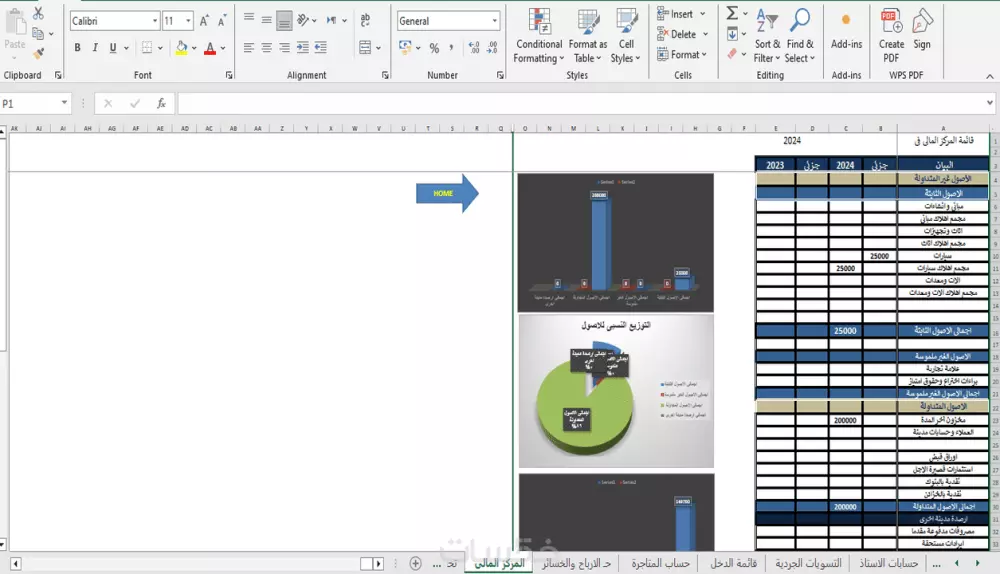Viewport: 1000px width, 574px height.
Task: Click the Copy icon
Action: tap(38, 34)
